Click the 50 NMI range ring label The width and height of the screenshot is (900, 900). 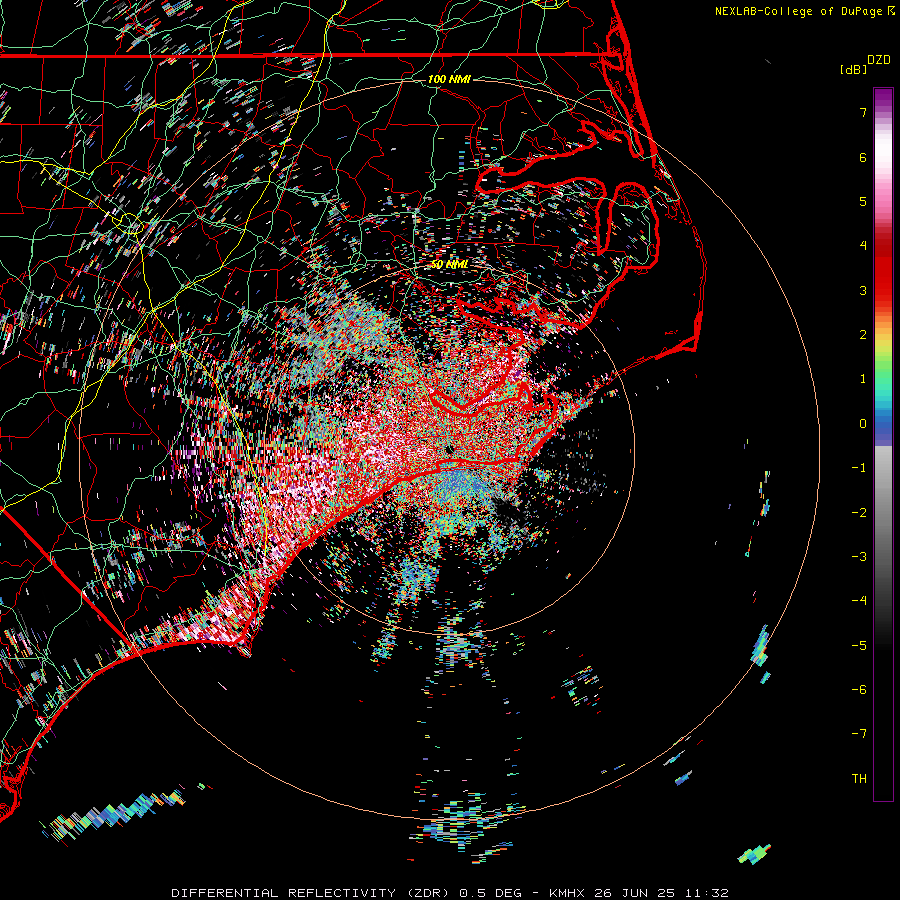click(x=449, y=265)
